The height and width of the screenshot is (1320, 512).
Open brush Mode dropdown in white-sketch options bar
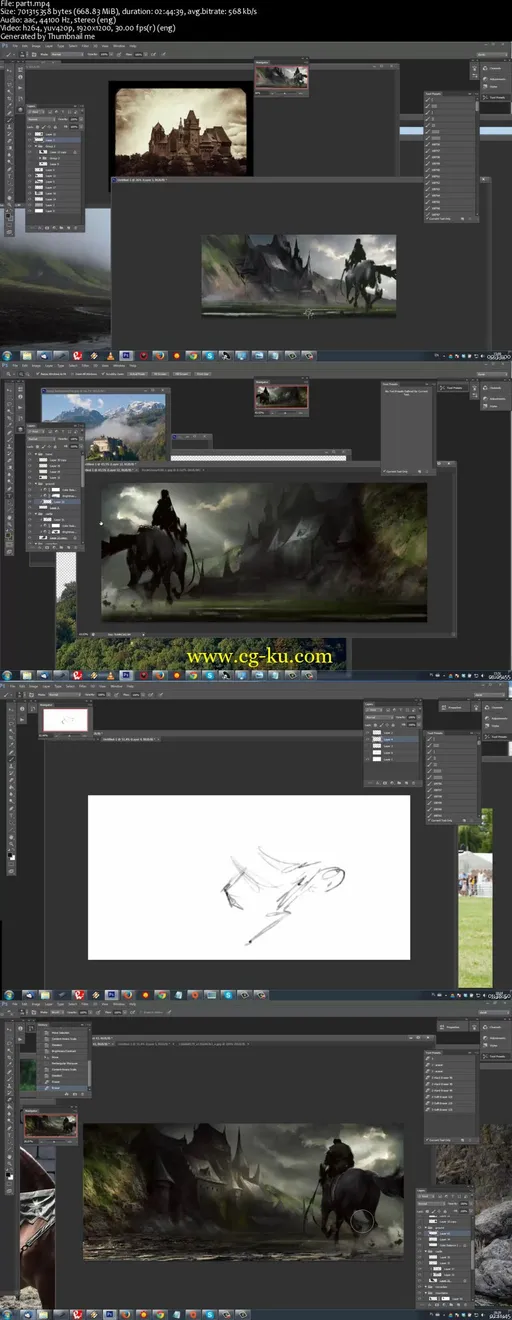coord(64,695)
